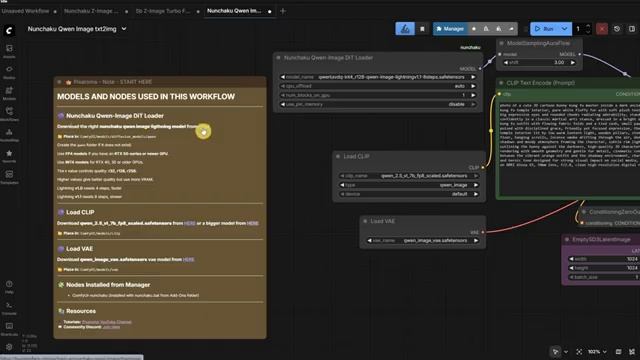The width and height of the screenshot is (640, 360).
Task: Open the zoom percentage dropdown
Action: [x=597, y=352]
